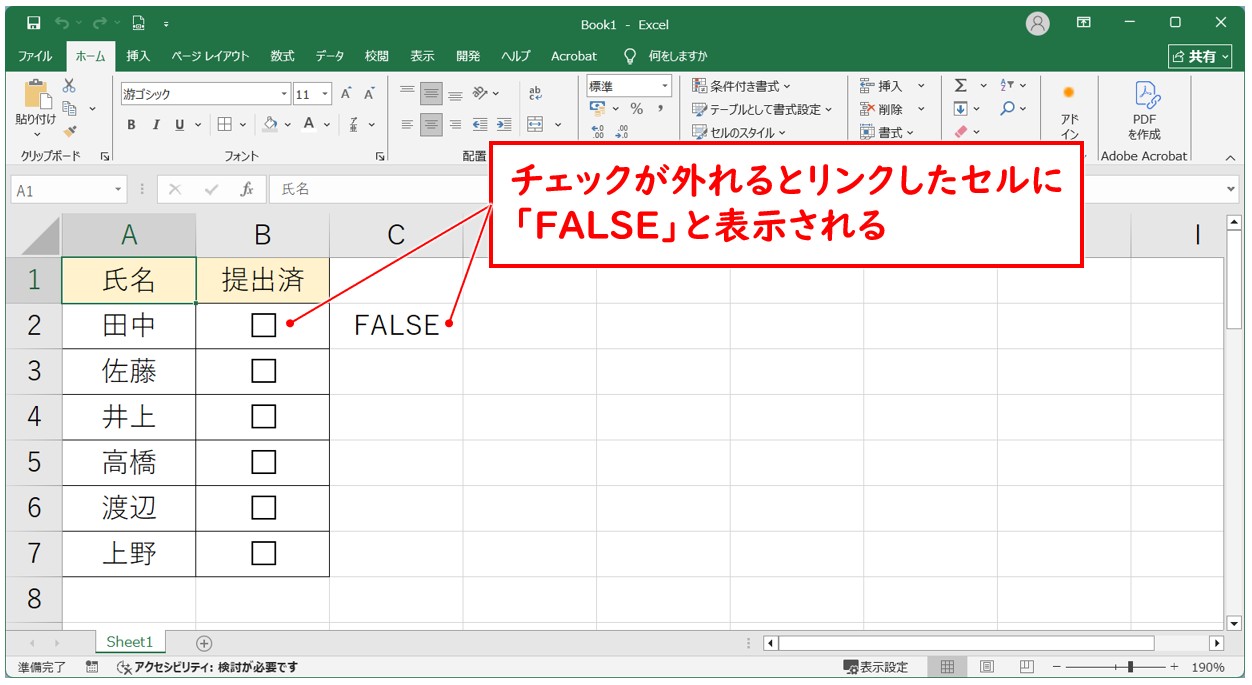Switch to Page Layout view in status bar
The height and width of the screenshot is (685, 1252).
click(x=987, y=667)
